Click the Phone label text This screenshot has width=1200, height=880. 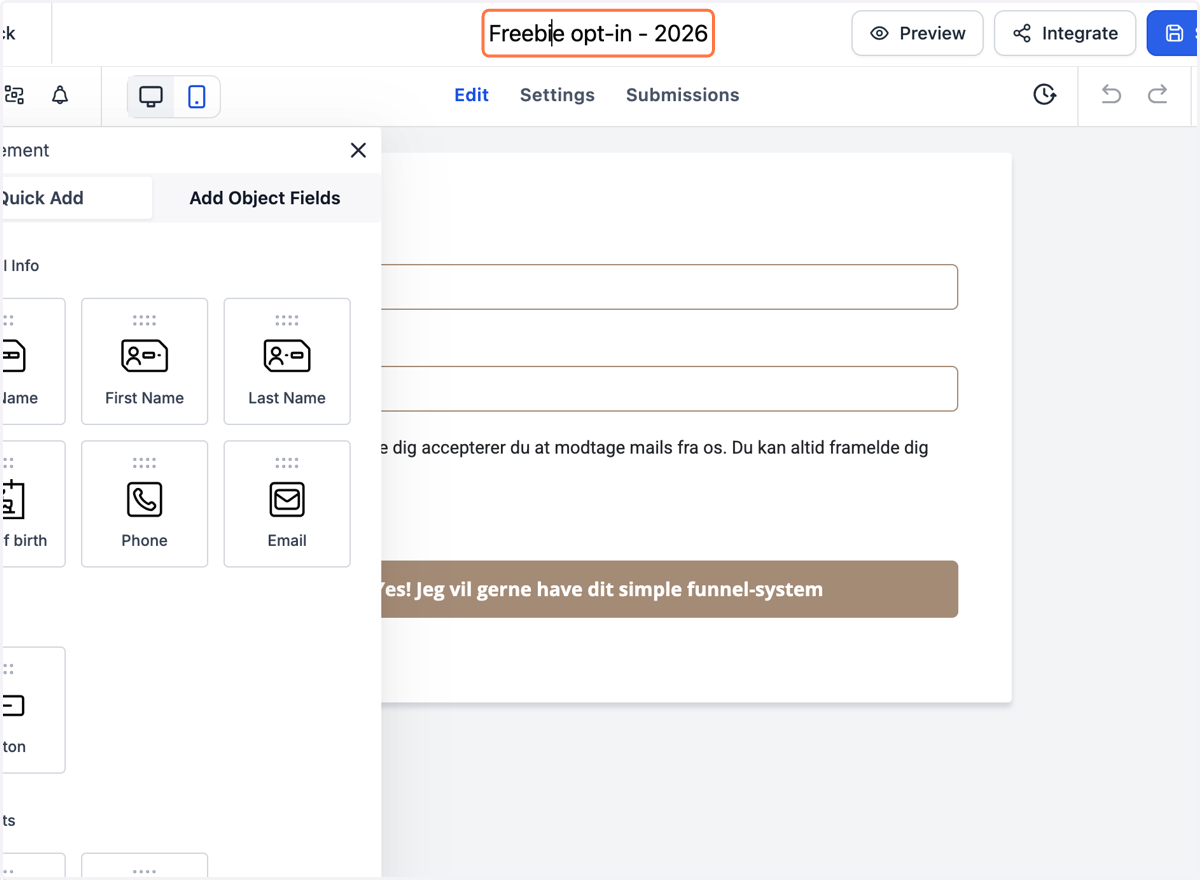coord(144,541)
